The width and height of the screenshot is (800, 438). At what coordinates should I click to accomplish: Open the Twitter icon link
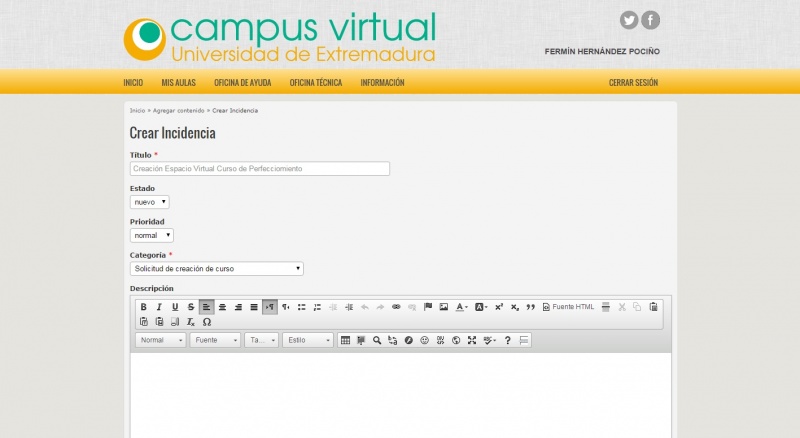click(x=629, y=20)
